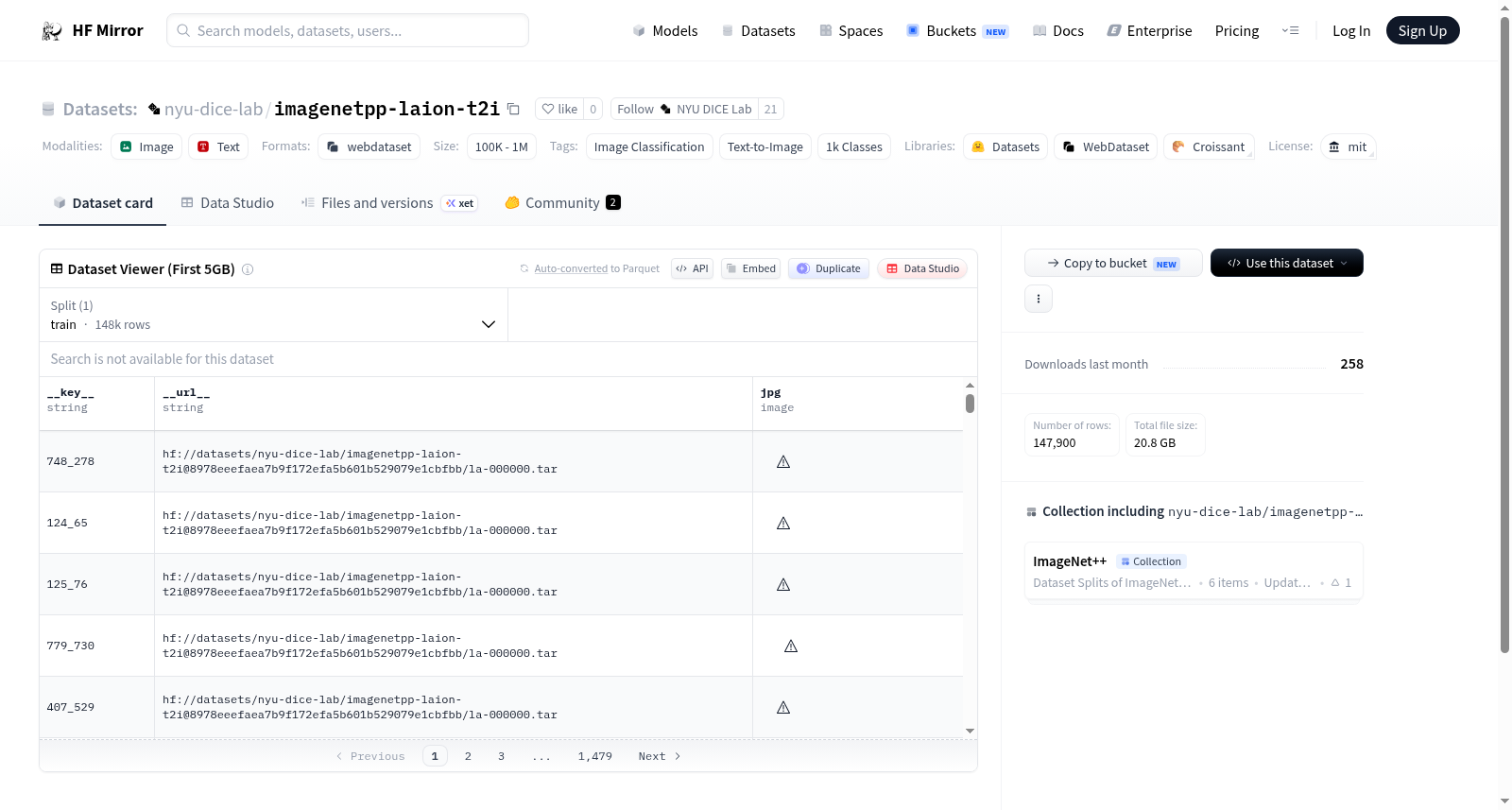
Task: Click the follower count 21
Action: [x=771, y=110]
